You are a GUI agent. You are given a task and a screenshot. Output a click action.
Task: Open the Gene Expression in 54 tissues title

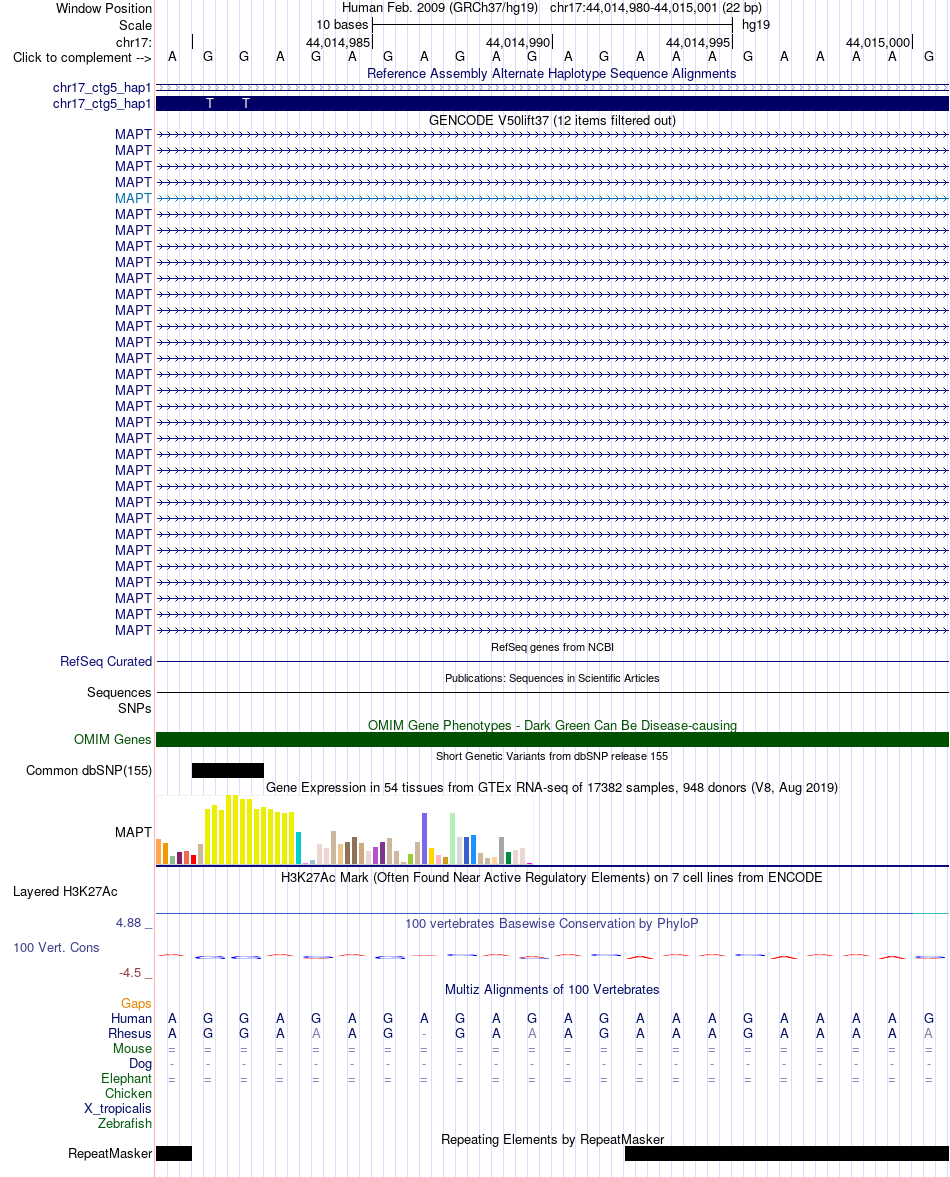click(552, 787)
